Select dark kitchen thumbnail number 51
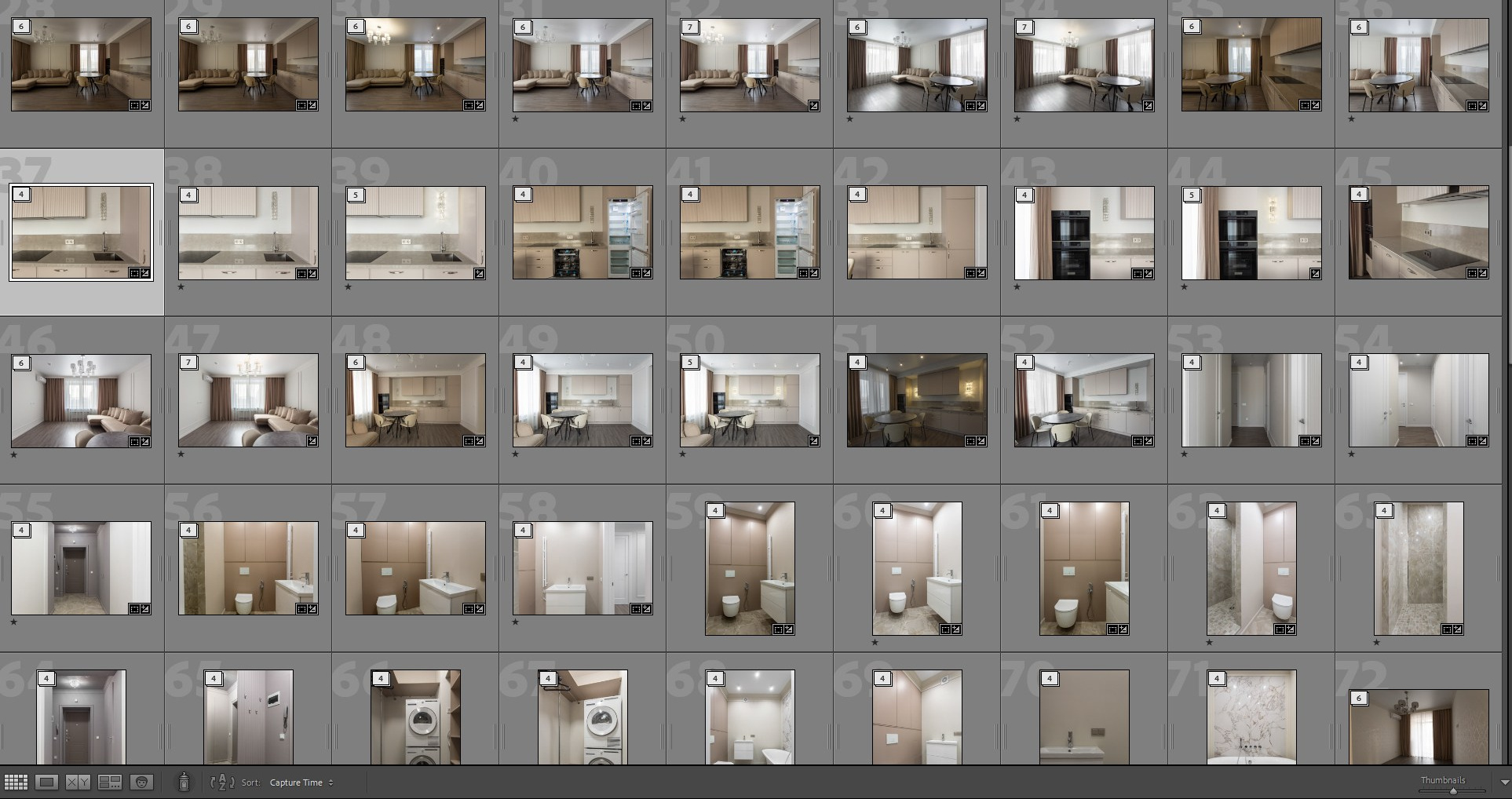Image resolution: width=1512 pixels, height=799 pixels. click(x=917, y=400)
